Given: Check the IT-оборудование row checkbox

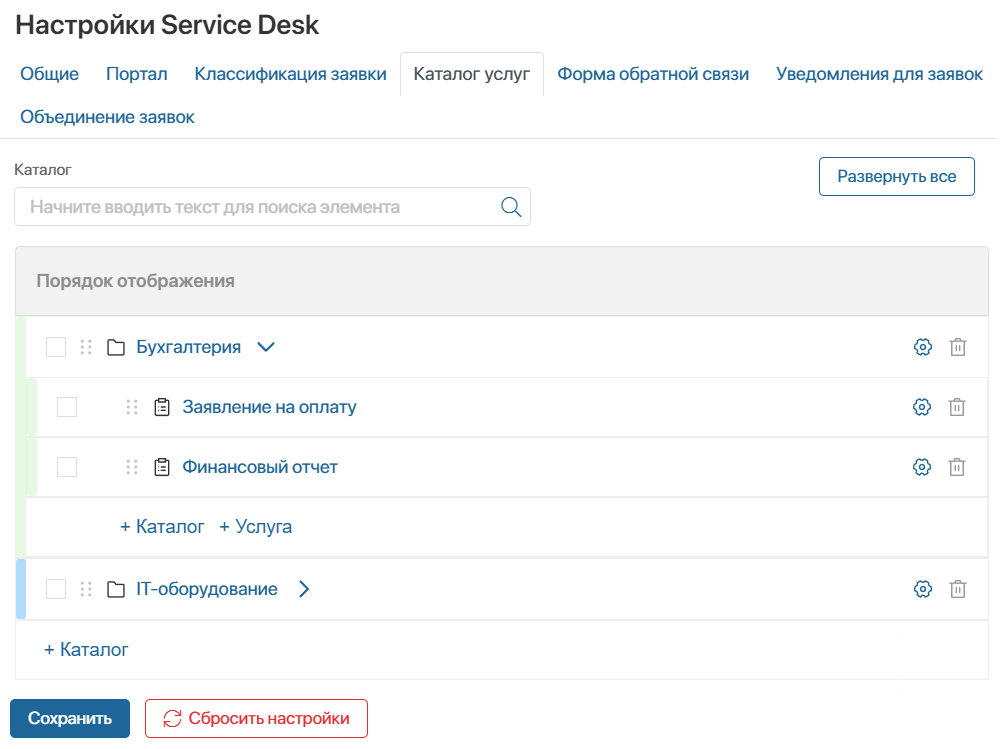Looking at the screenshot, I should [x=56, y=589].
